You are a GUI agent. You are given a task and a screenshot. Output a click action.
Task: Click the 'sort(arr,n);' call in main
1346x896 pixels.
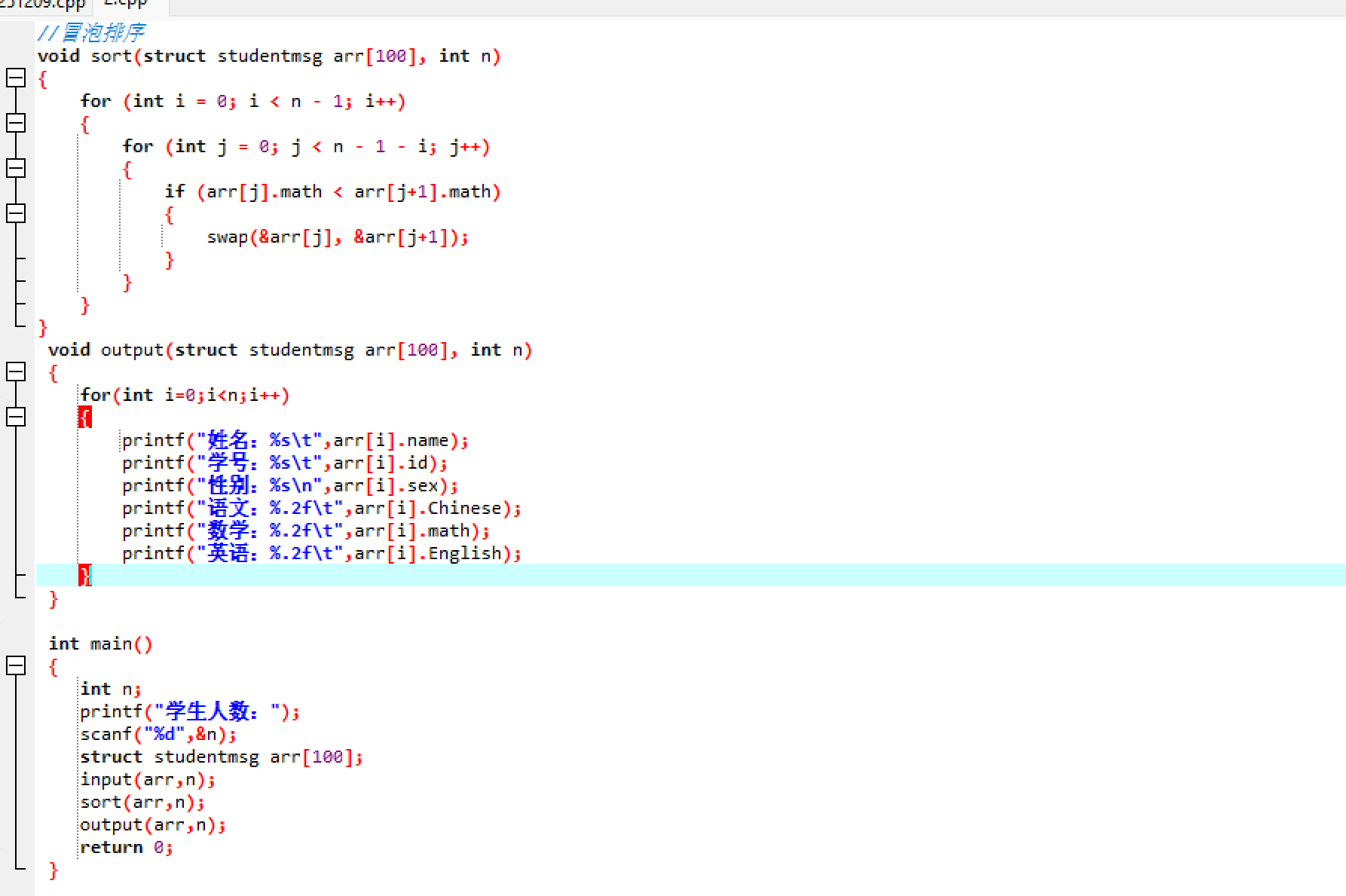142,803
